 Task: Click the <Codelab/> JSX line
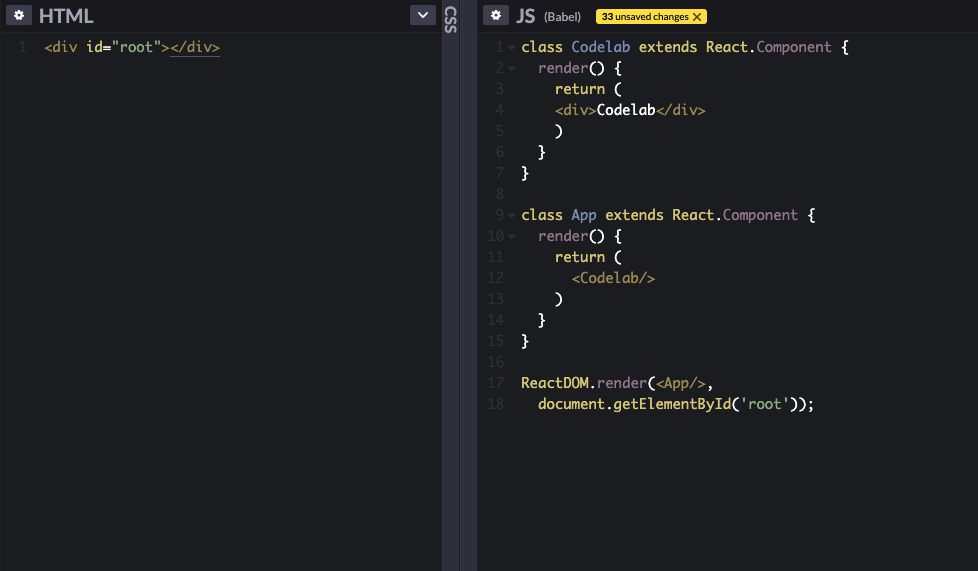tap(613, 278)
